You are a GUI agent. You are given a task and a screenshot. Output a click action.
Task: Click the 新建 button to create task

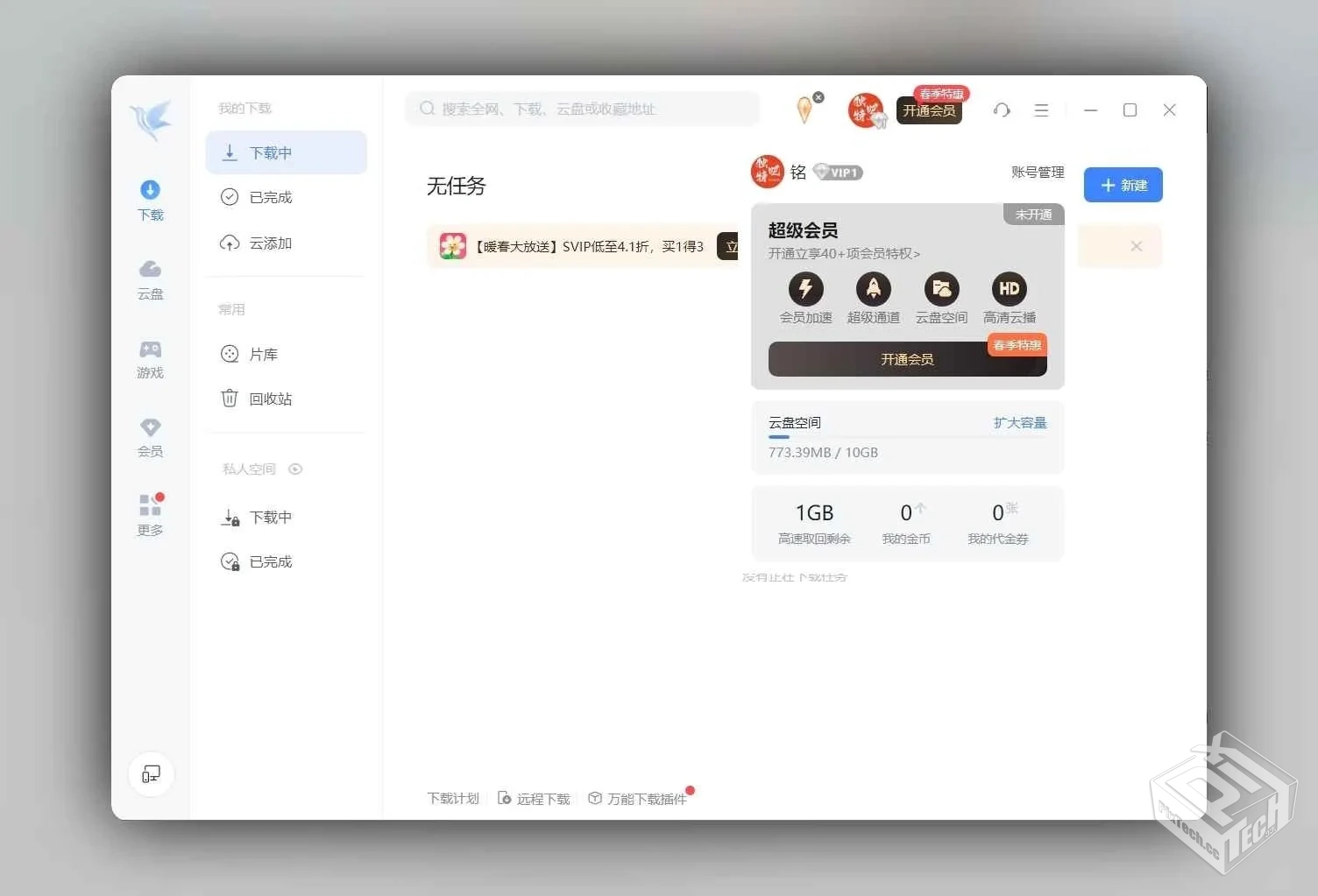[1123, 185]
